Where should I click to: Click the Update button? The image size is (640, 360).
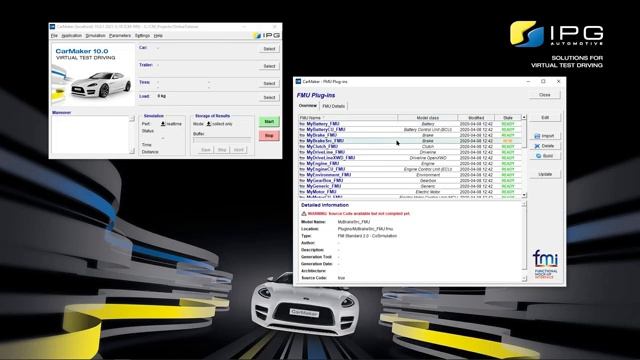pyautogui.click(x=545, y=174)
